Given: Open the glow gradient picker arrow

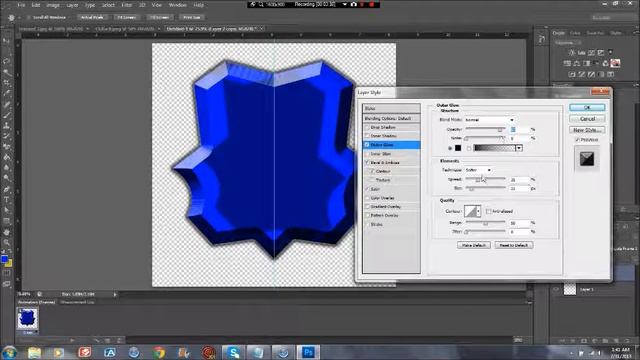Looking at the screenshot, I should [x=519, y=148].
